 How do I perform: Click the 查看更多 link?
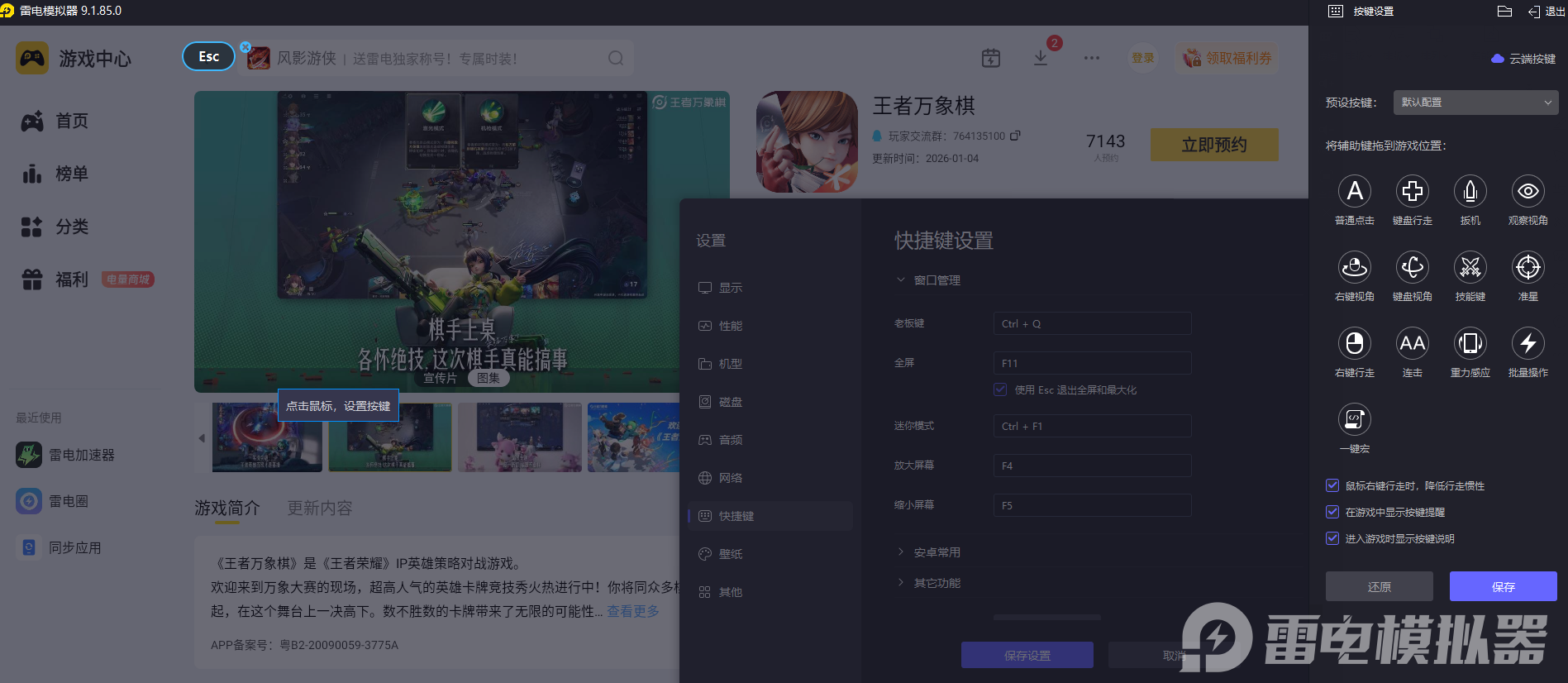633,611
